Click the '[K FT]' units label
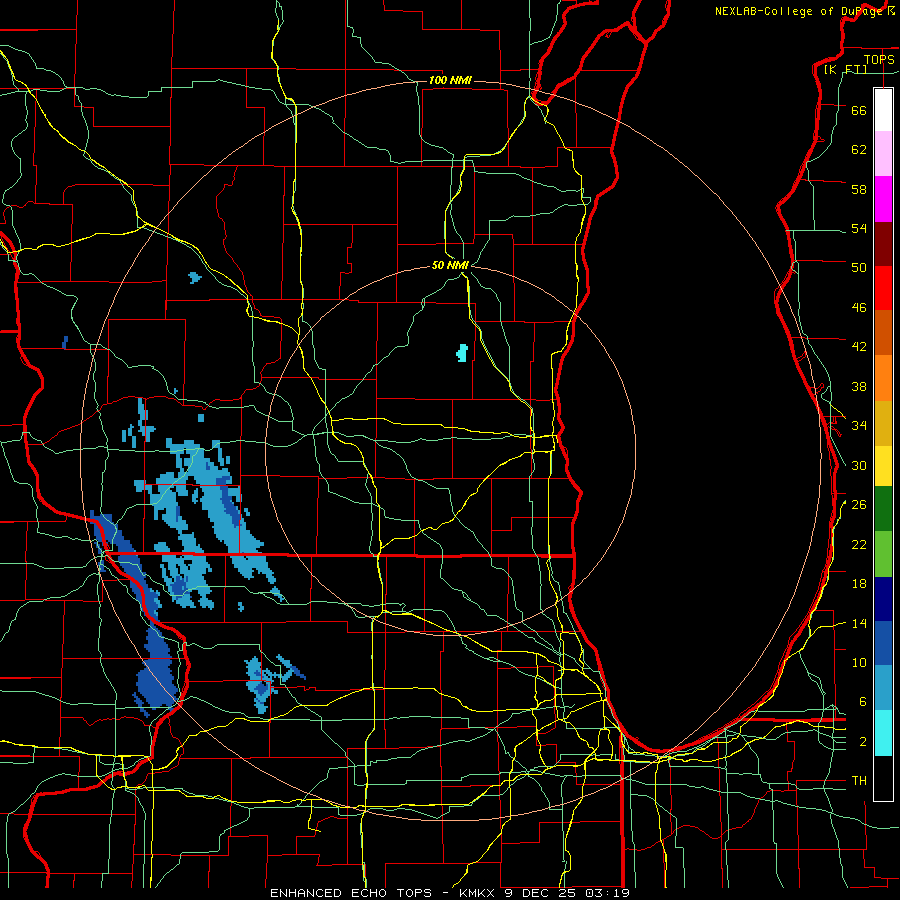Viewport: 900px width, 900px height. 845,69
